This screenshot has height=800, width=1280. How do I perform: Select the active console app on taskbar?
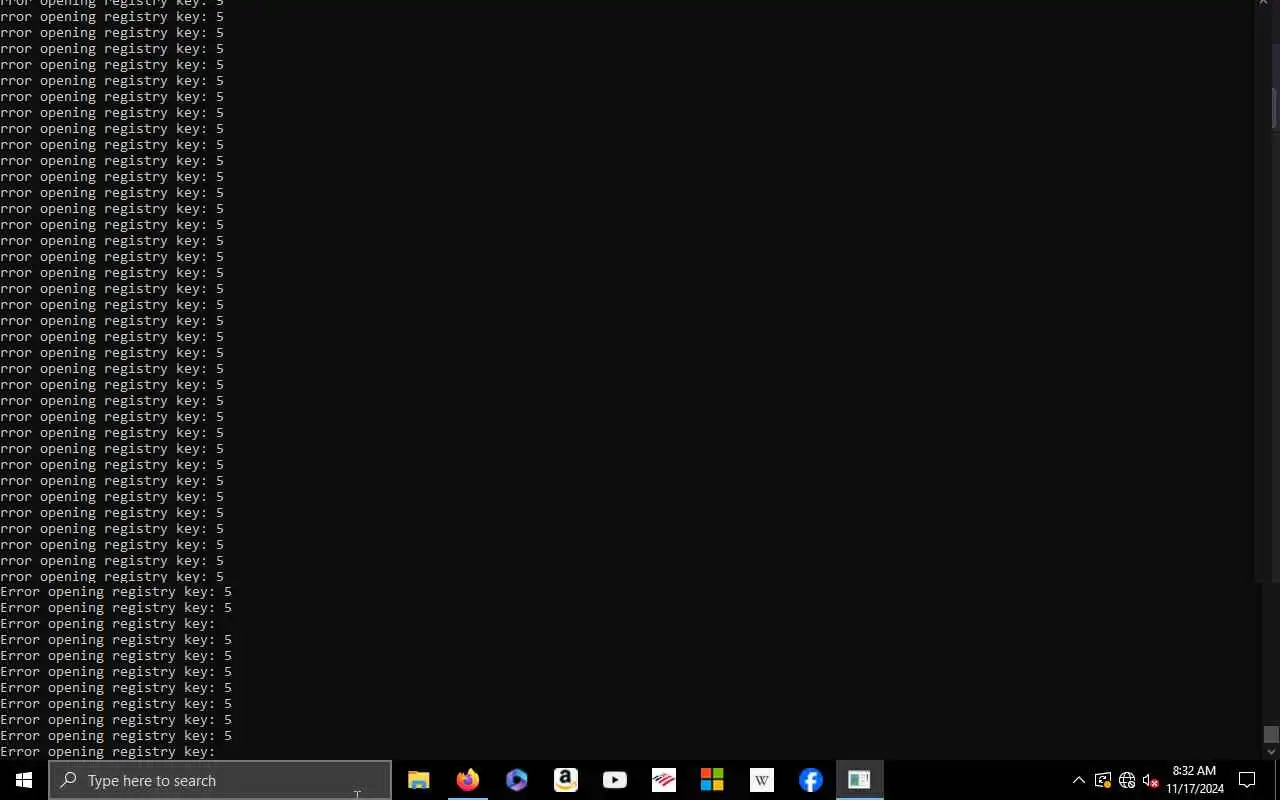(860, 780)
